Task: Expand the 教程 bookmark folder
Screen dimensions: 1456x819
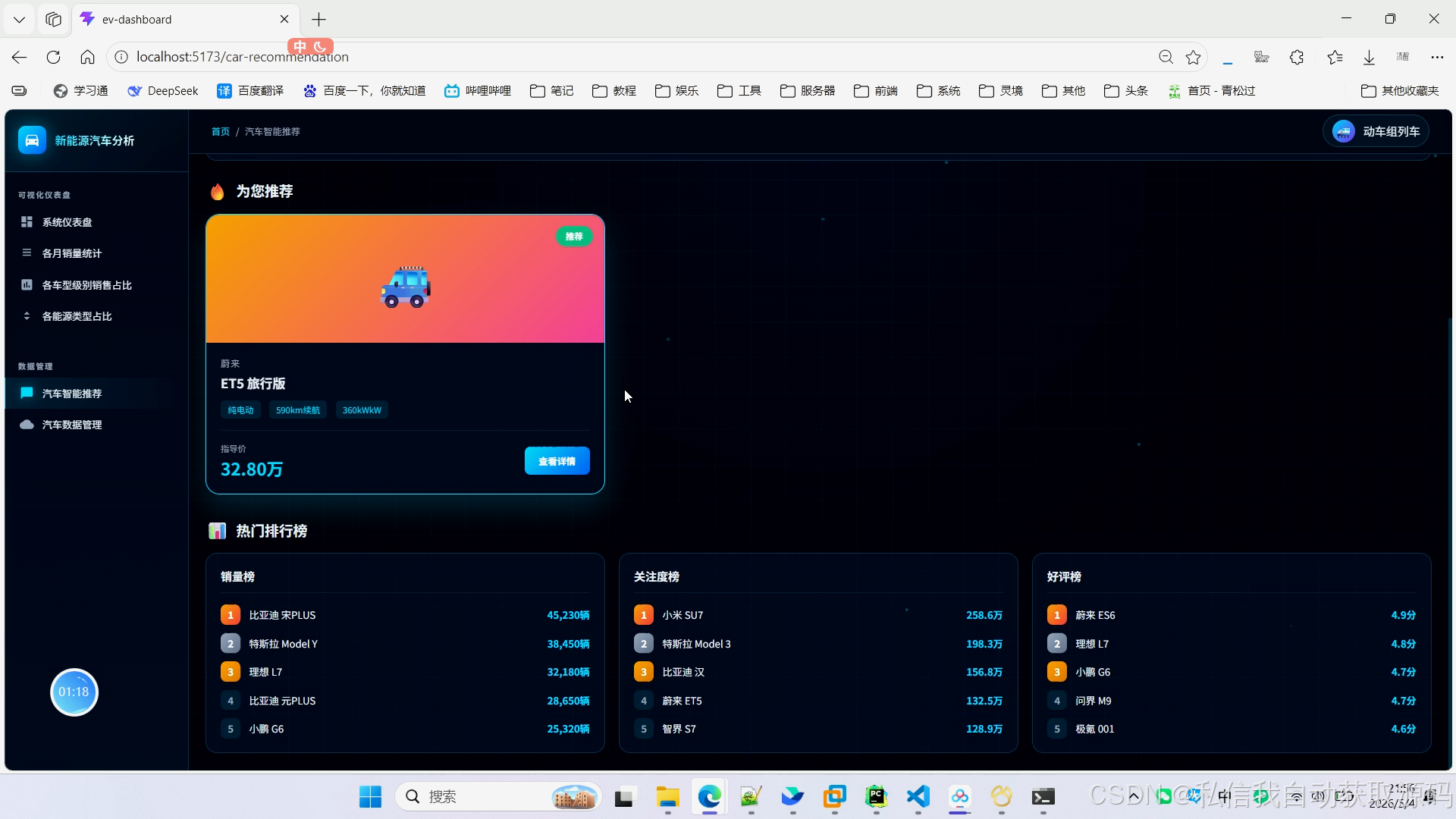Action: [x=614, y=91]
